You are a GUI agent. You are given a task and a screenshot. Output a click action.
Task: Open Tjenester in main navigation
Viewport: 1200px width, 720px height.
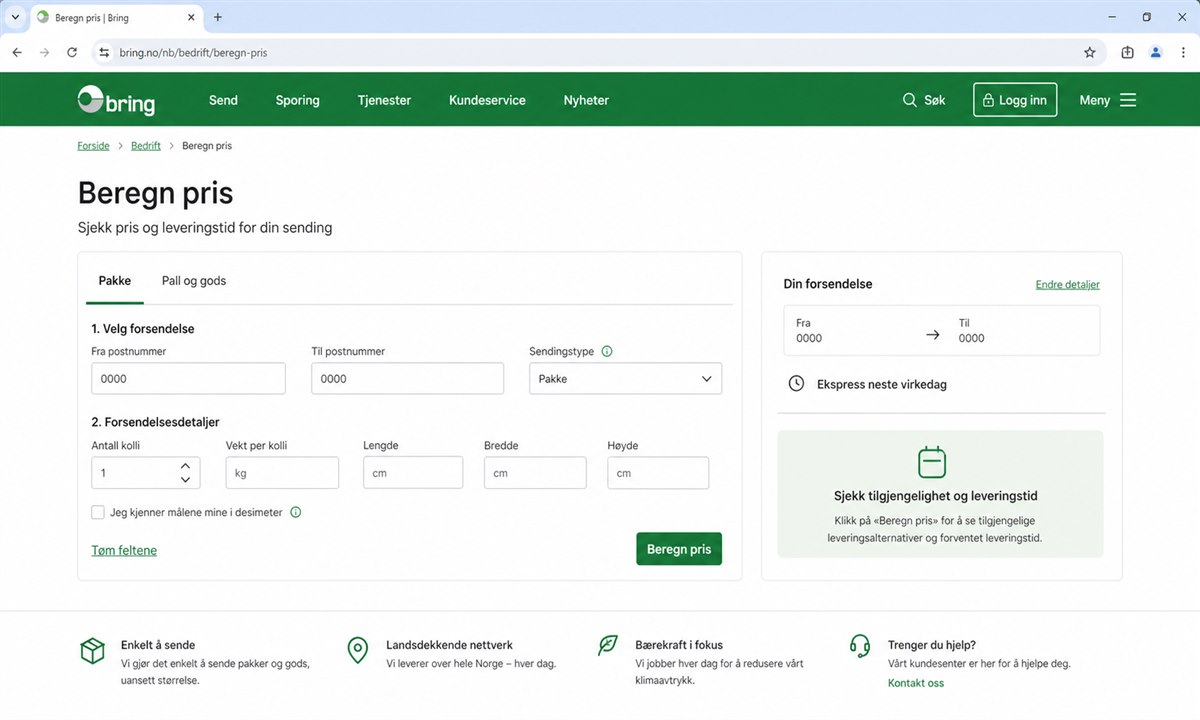point(384,100)
